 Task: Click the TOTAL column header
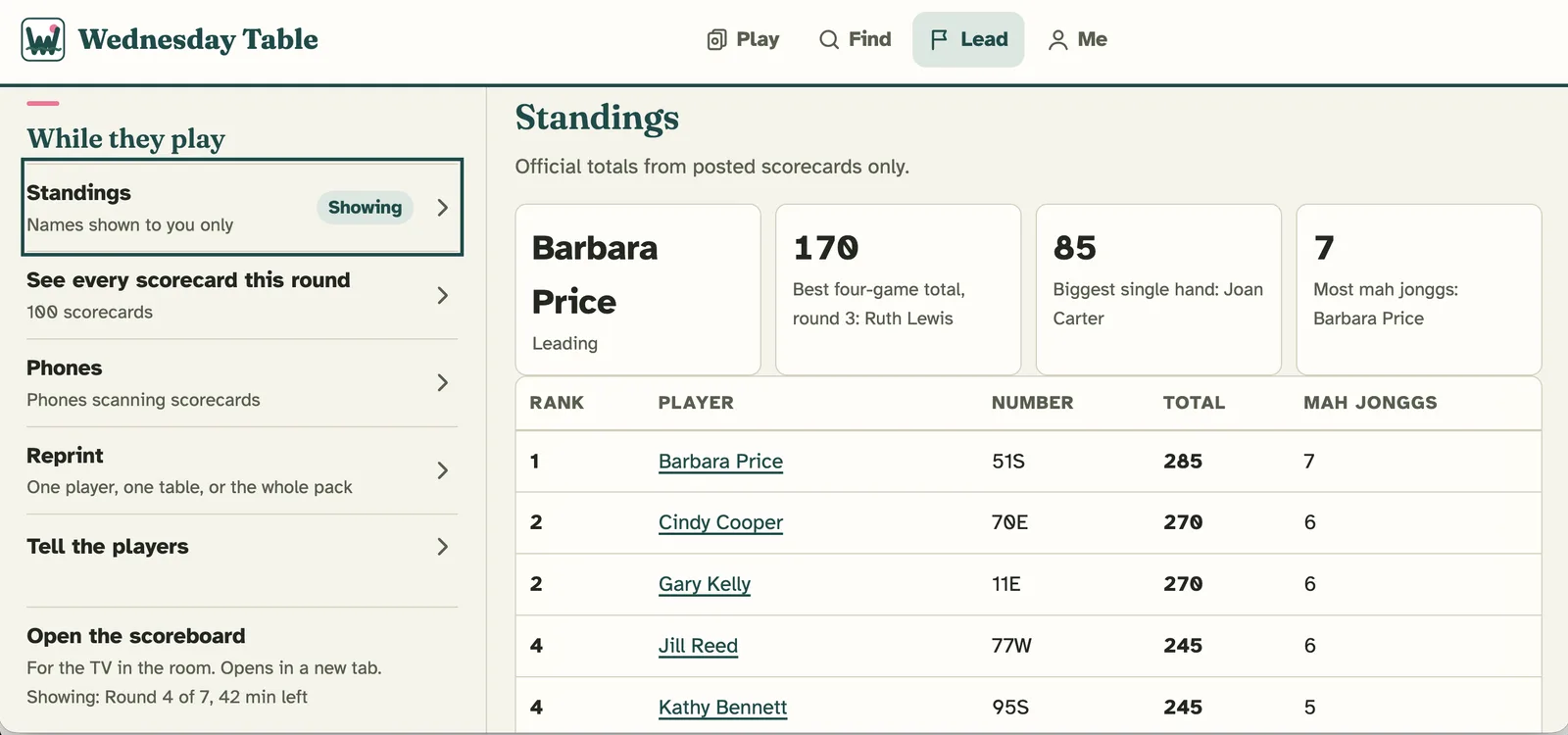coord(1194,403)
